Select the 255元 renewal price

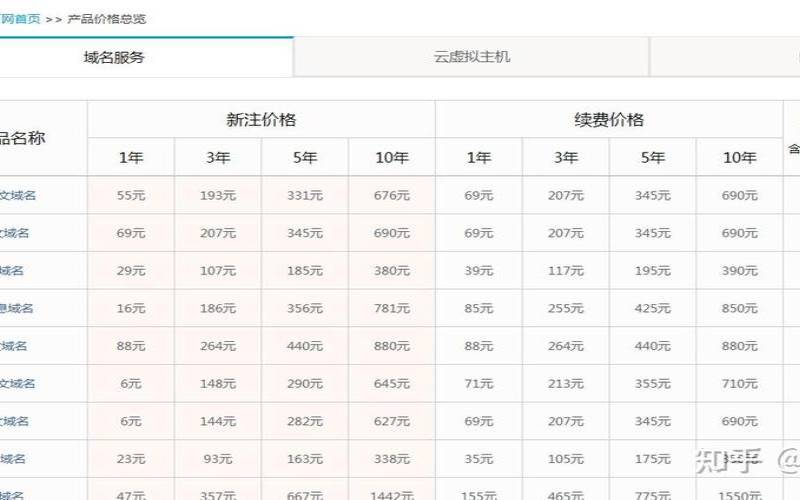565,309
